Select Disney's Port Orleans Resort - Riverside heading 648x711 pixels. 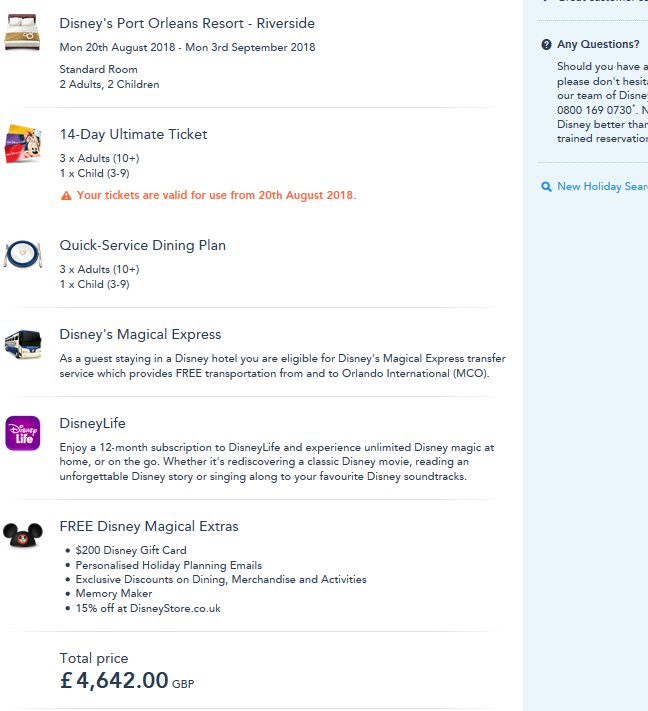point(187,23)
